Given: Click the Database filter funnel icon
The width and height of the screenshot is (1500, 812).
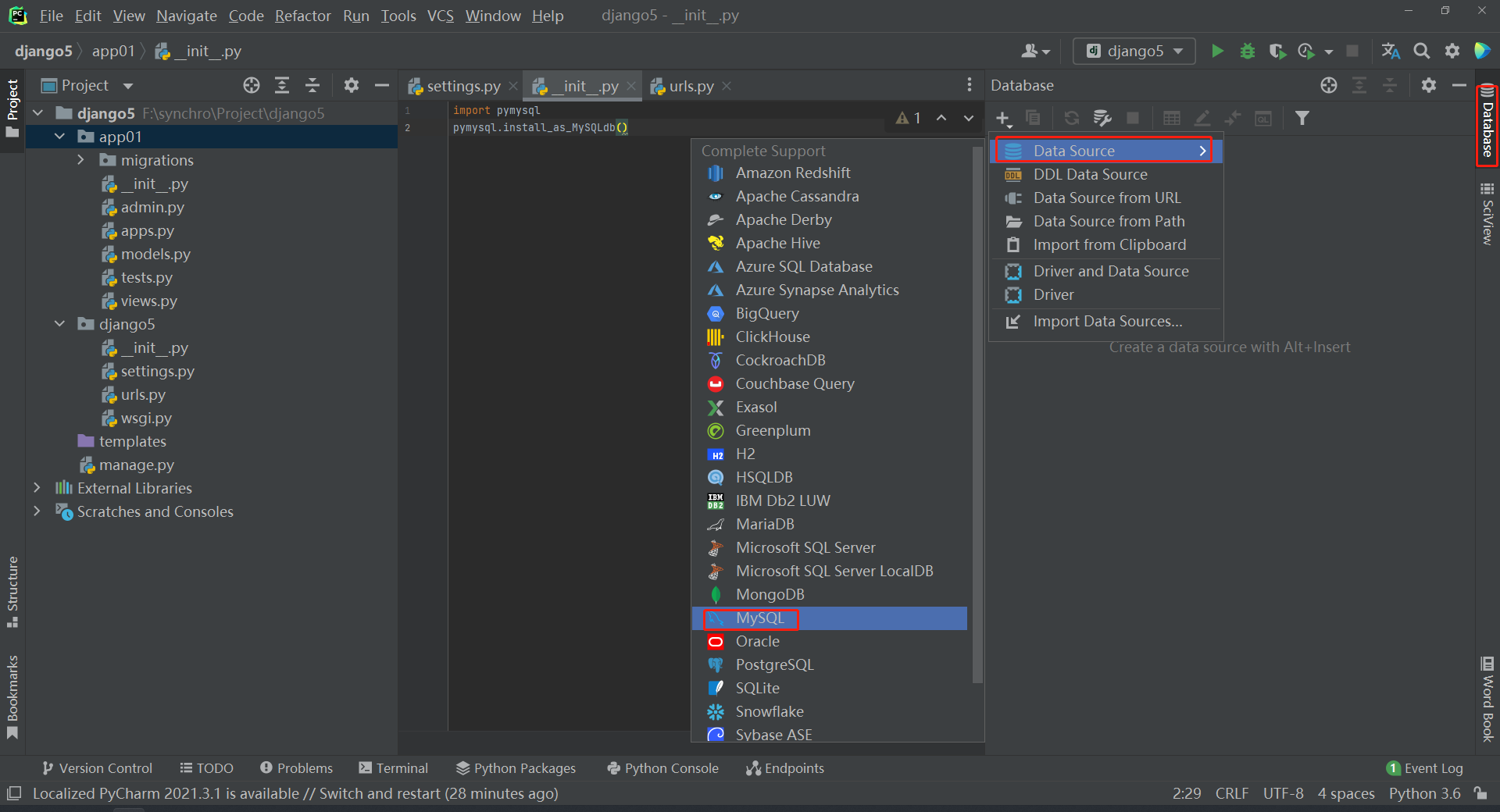Looking at the screenshot, I should tap(1302, 119).
